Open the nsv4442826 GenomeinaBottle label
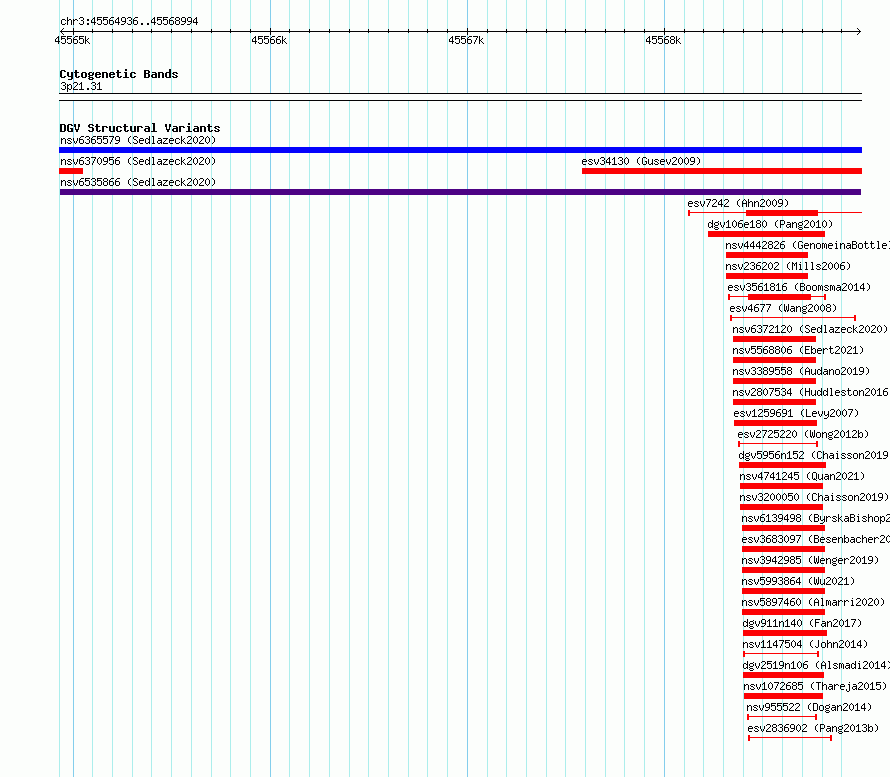This screenshot has height=777, width=890. pyautogui.click(x=807, y=245)
